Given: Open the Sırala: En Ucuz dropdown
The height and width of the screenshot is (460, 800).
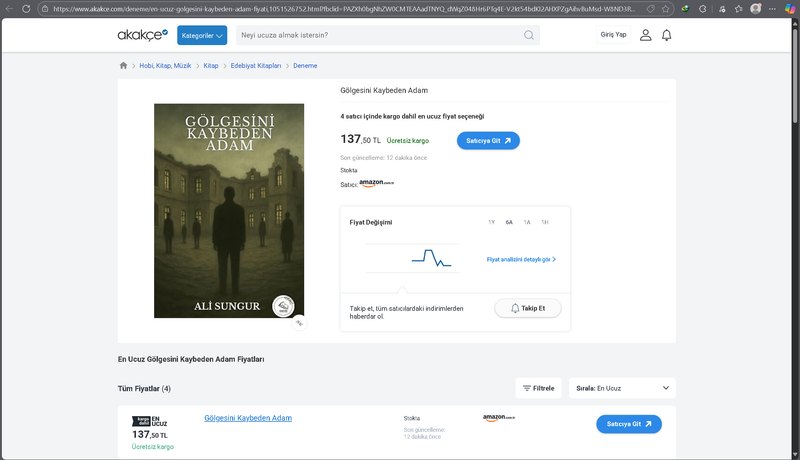Looking at the screenshot, I should 621,388.
